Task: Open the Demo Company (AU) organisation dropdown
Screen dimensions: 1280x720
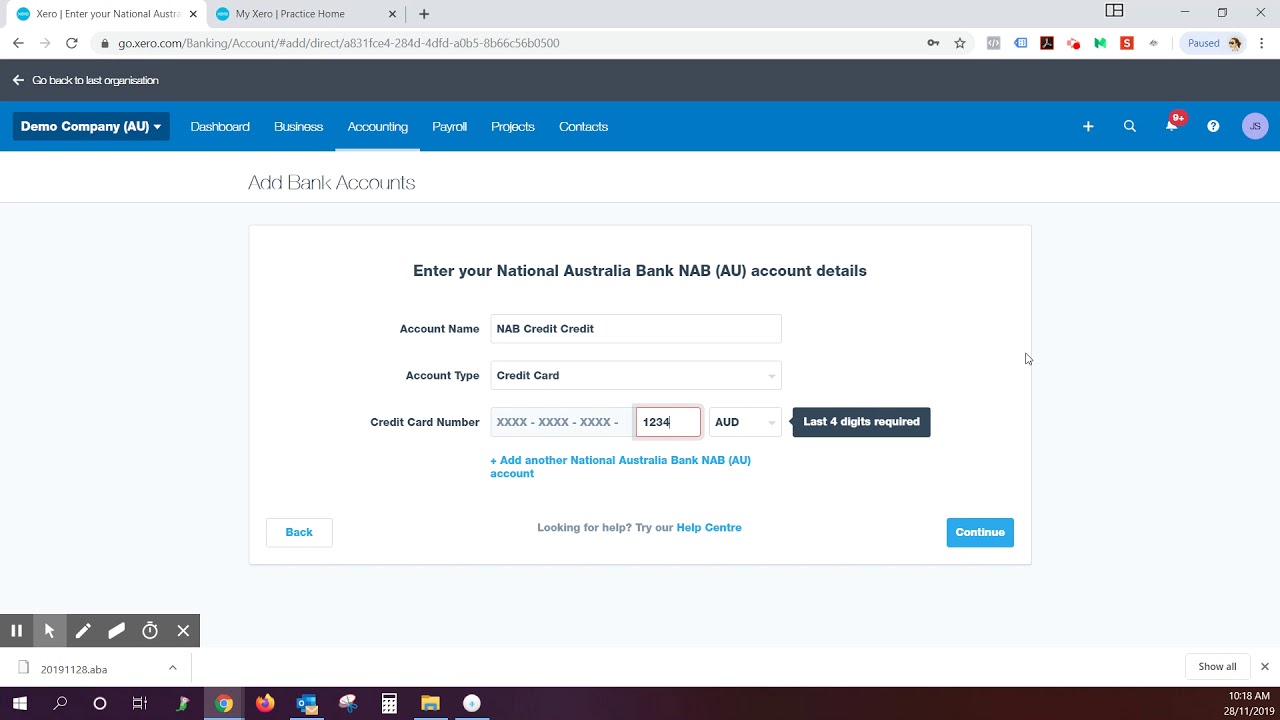Action: 91,127
